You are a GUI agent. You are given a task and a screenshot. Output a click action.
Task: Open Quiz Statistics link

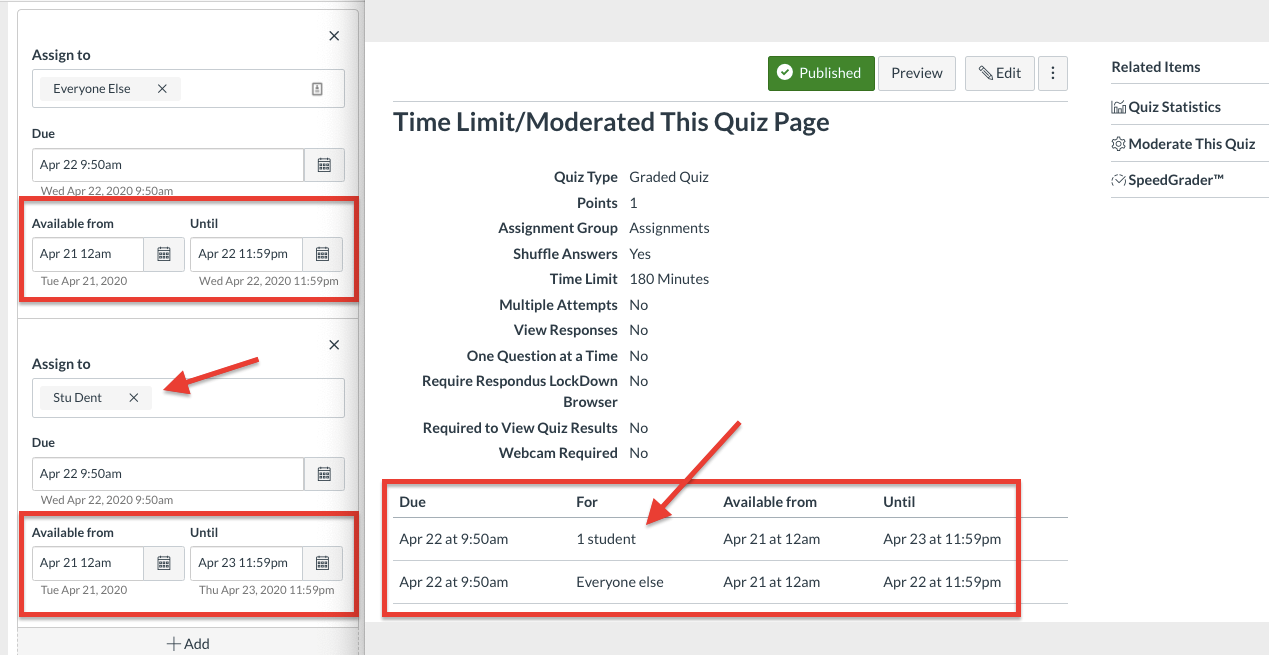click(1174, 107)
